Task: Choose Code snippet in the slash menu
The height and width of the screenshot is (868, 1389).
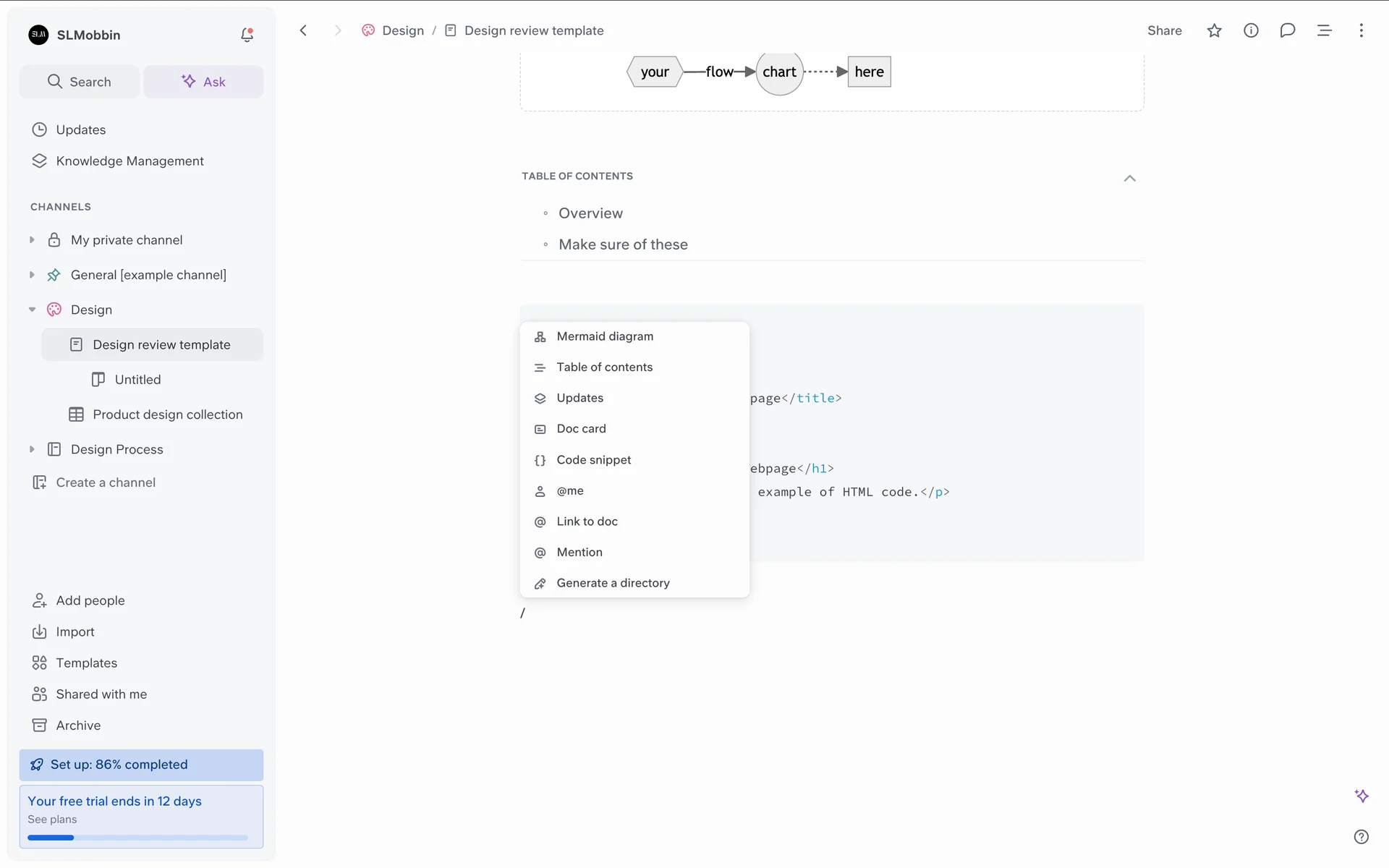Action: [x=593, y=460]
